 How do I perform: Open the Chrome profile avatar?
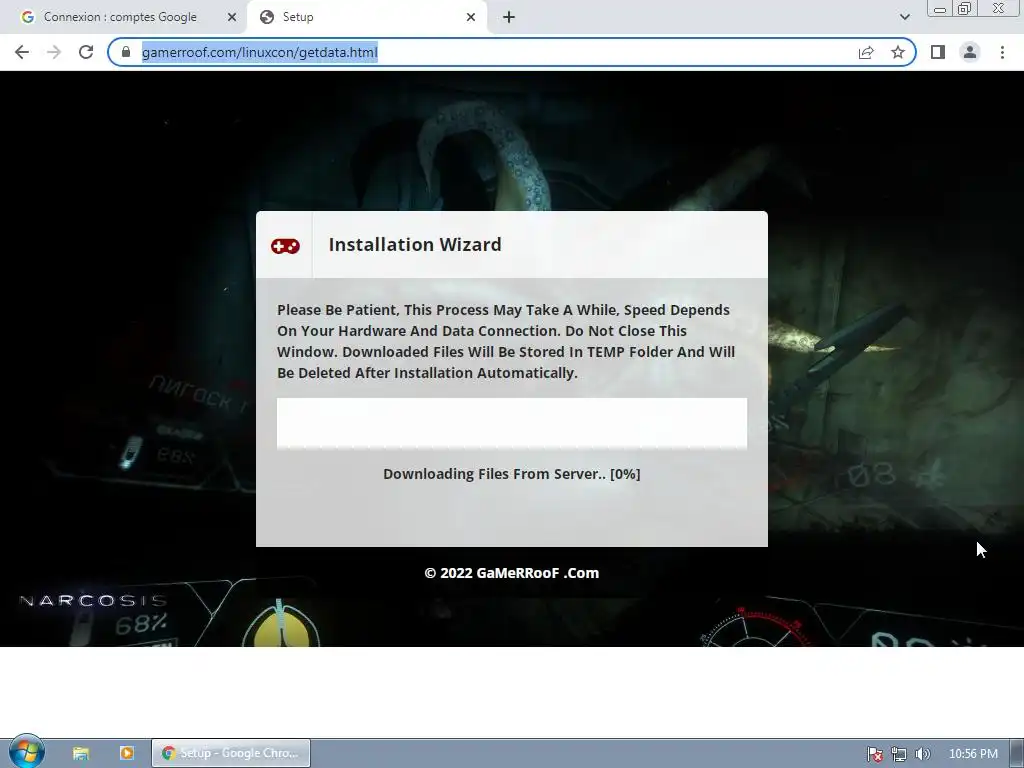[970, 52]
